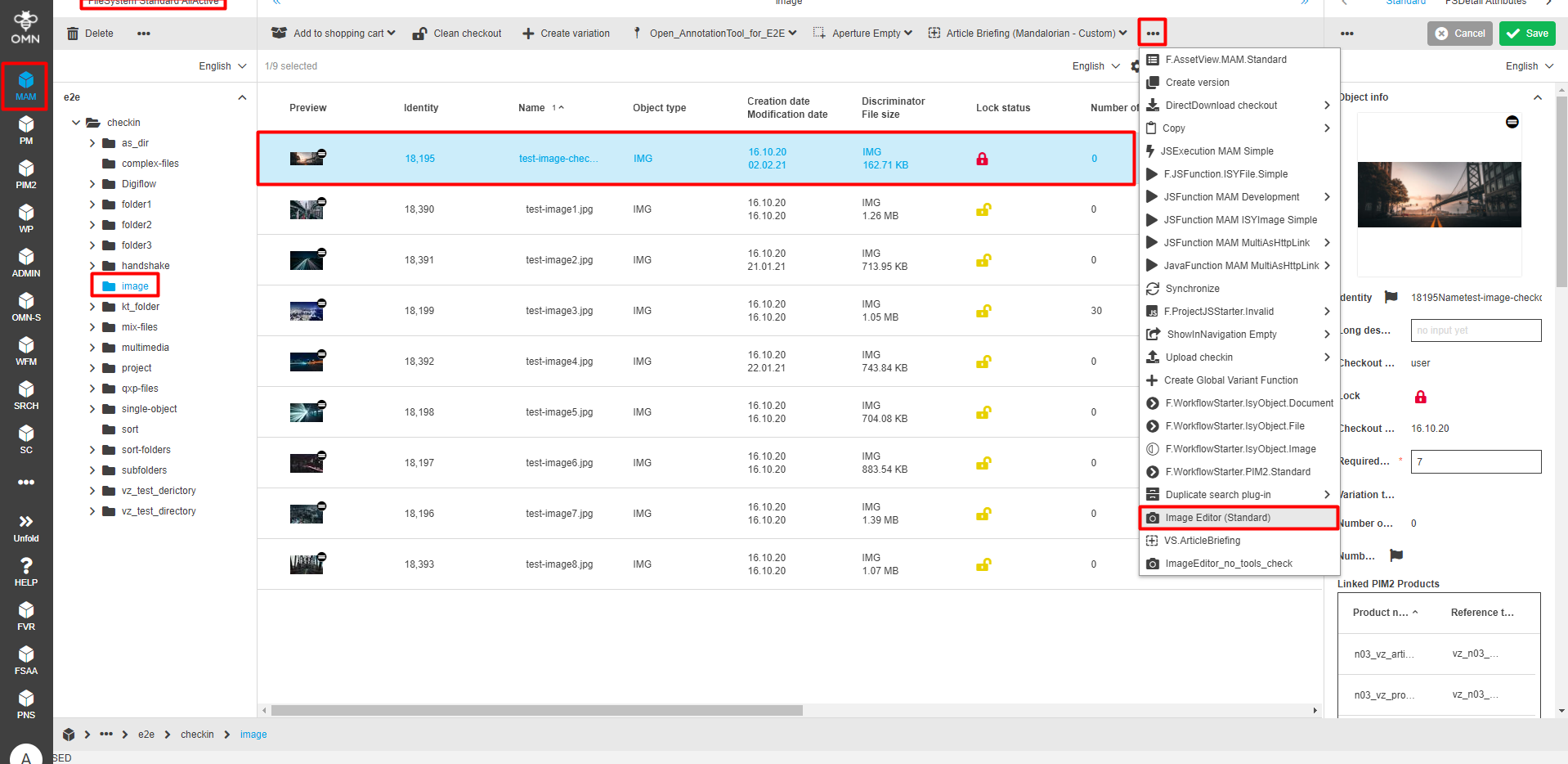Image resolution: width=1568 pixels, height=764 pixels.
Task: Expand the folder1 tree node
Action: (92, 204)
